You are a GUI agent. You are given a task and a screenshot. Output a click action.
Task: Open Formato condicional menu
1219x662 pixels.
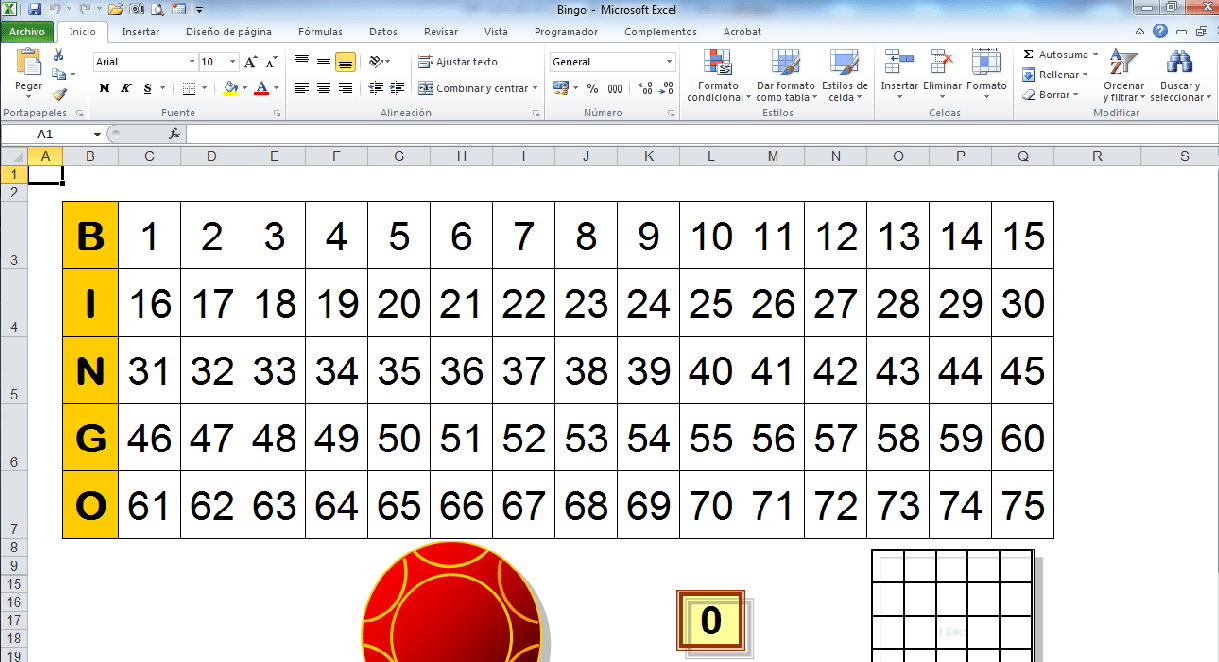[x=719, y=75]
